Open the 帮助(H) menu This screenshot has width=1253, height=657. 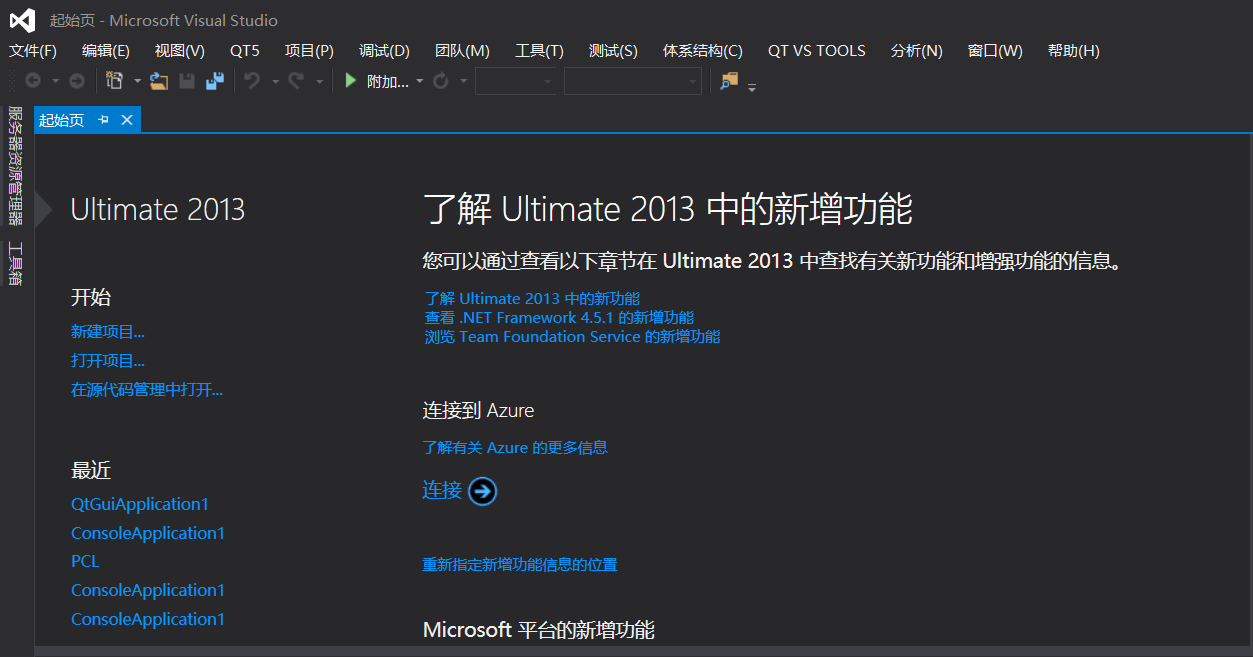click(1074, 51)
